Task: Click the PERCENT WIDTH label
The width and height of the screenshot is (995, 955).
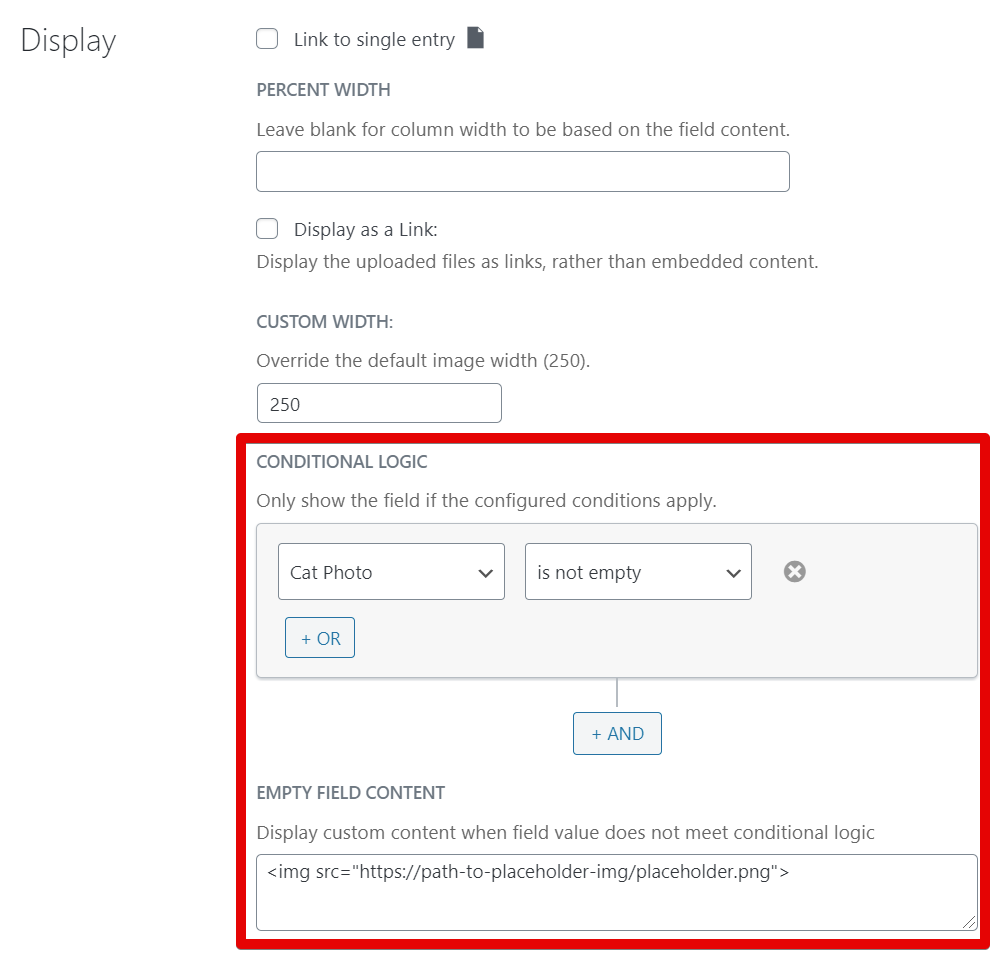Action: [x=323, y=90]
